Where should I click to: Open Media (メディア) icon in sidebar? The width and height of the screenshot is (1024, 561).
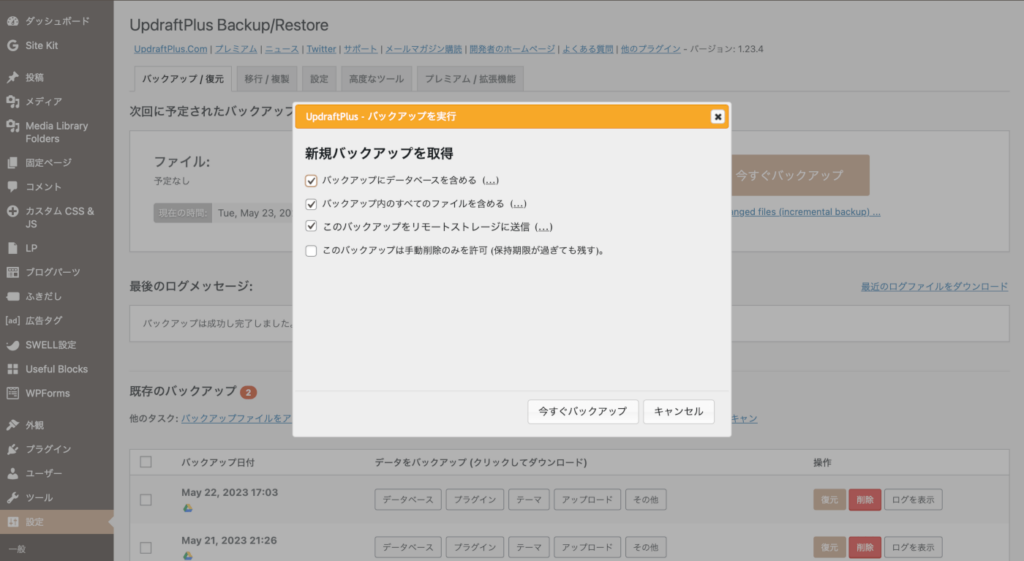(12, 101)
